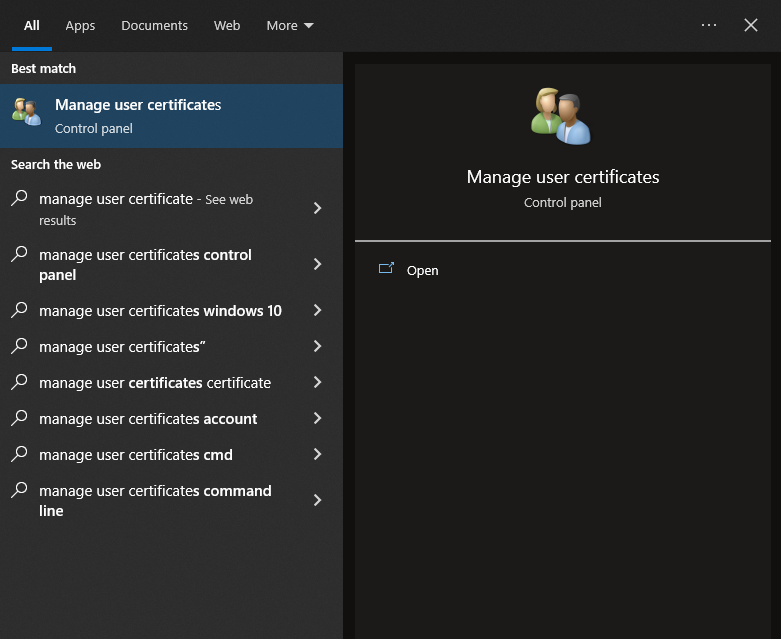Close the search panel
Viewport: 781px width, 639px height.
[x=751, y=25]
